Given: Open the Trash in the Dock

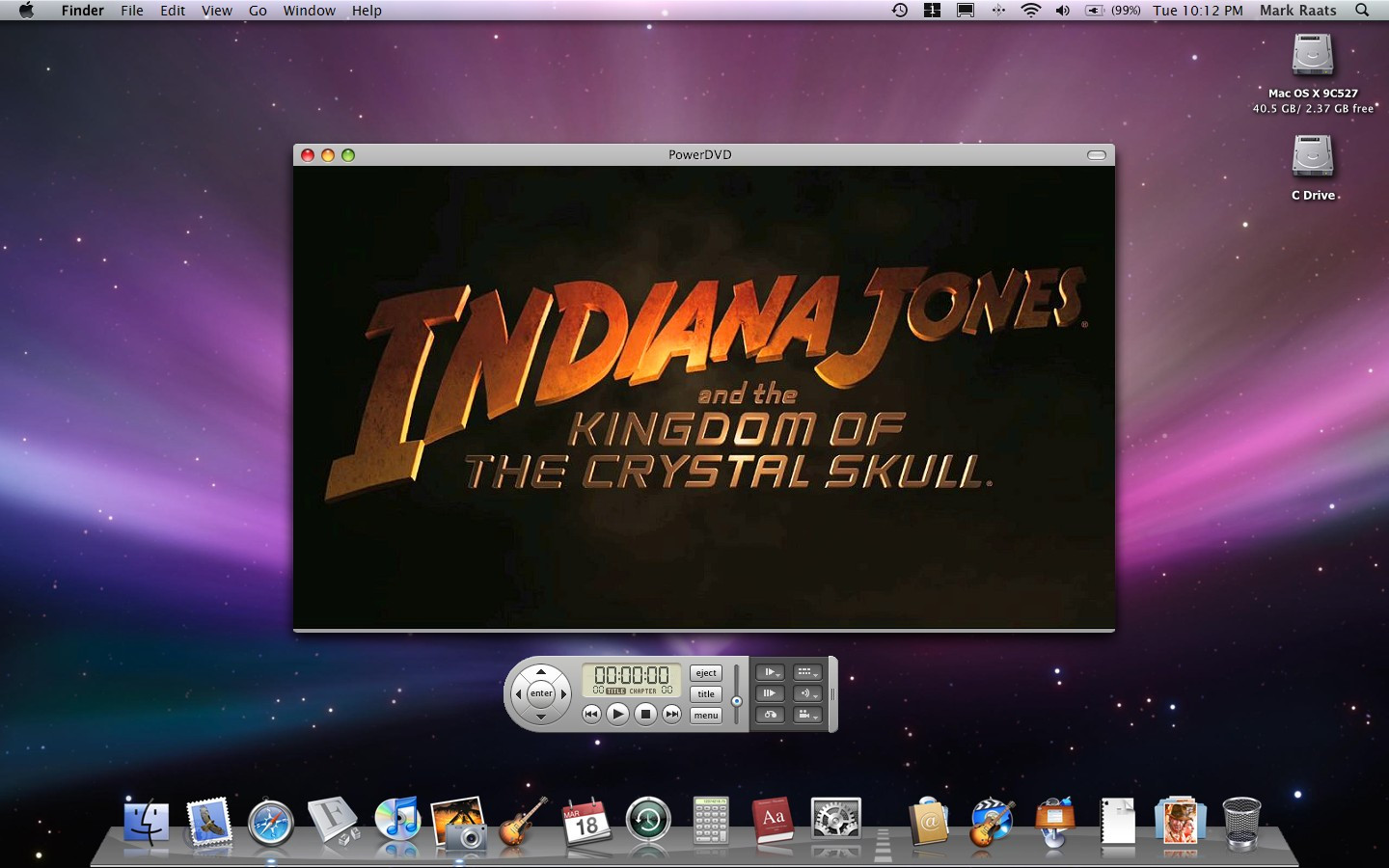Looking at the screenshot, I should click(1241, 823).
